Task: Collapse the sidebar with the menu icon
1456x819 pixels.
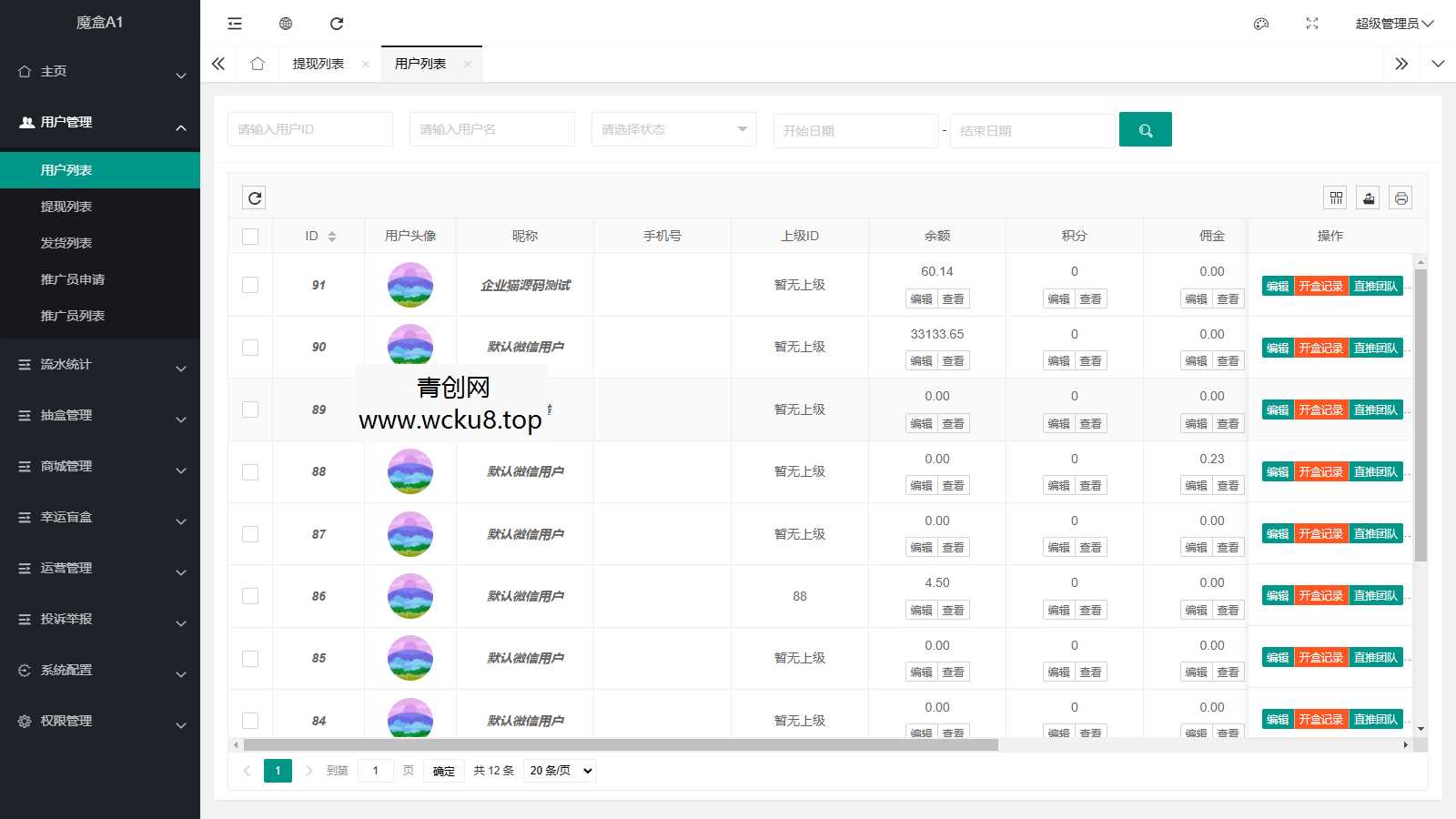Action: coord(235,24)
